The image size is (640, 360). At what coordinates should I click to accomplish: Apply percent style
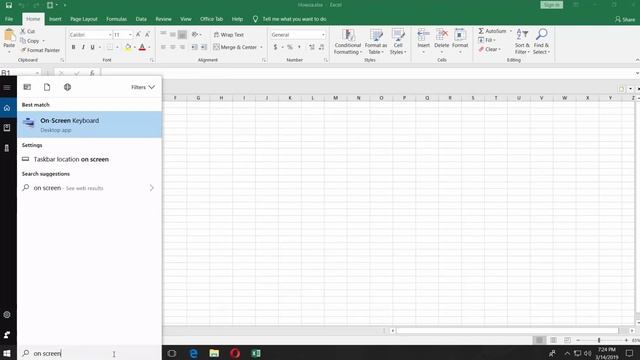pyautogui.click(x=290, y=47)
